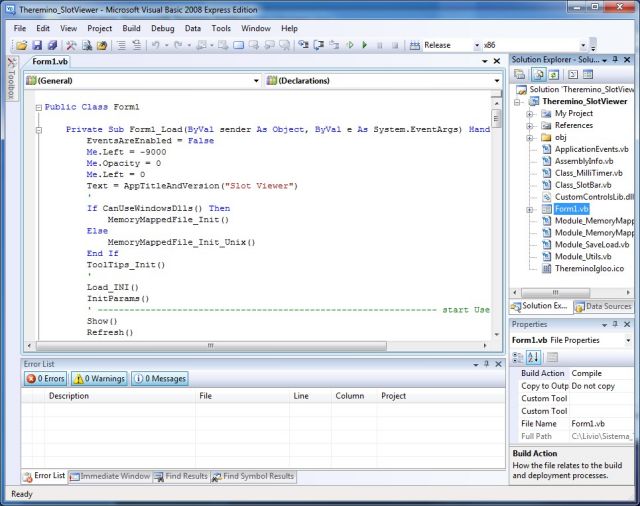640x506 pixels.
Task: Open the Debug menu
Action: point(162,28)
